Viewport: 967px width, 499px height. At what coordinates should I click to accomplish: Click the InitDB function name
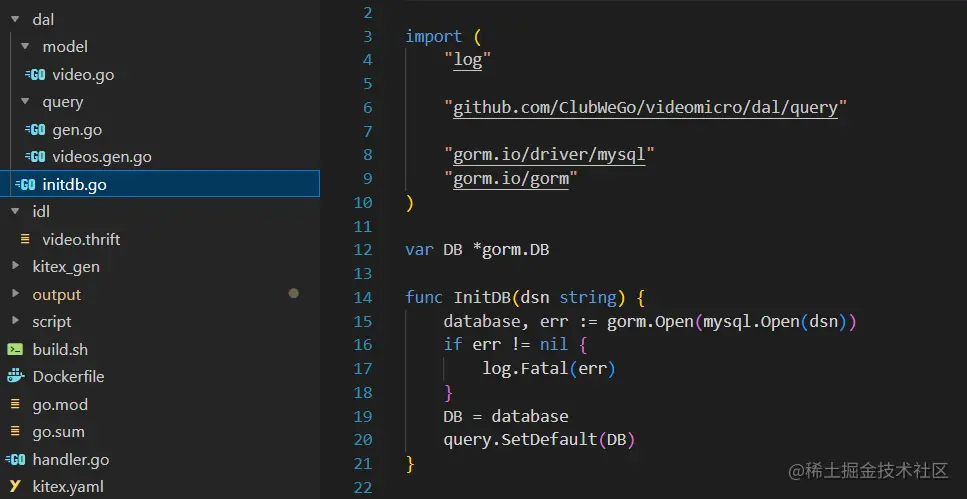[x=482, y=297]
